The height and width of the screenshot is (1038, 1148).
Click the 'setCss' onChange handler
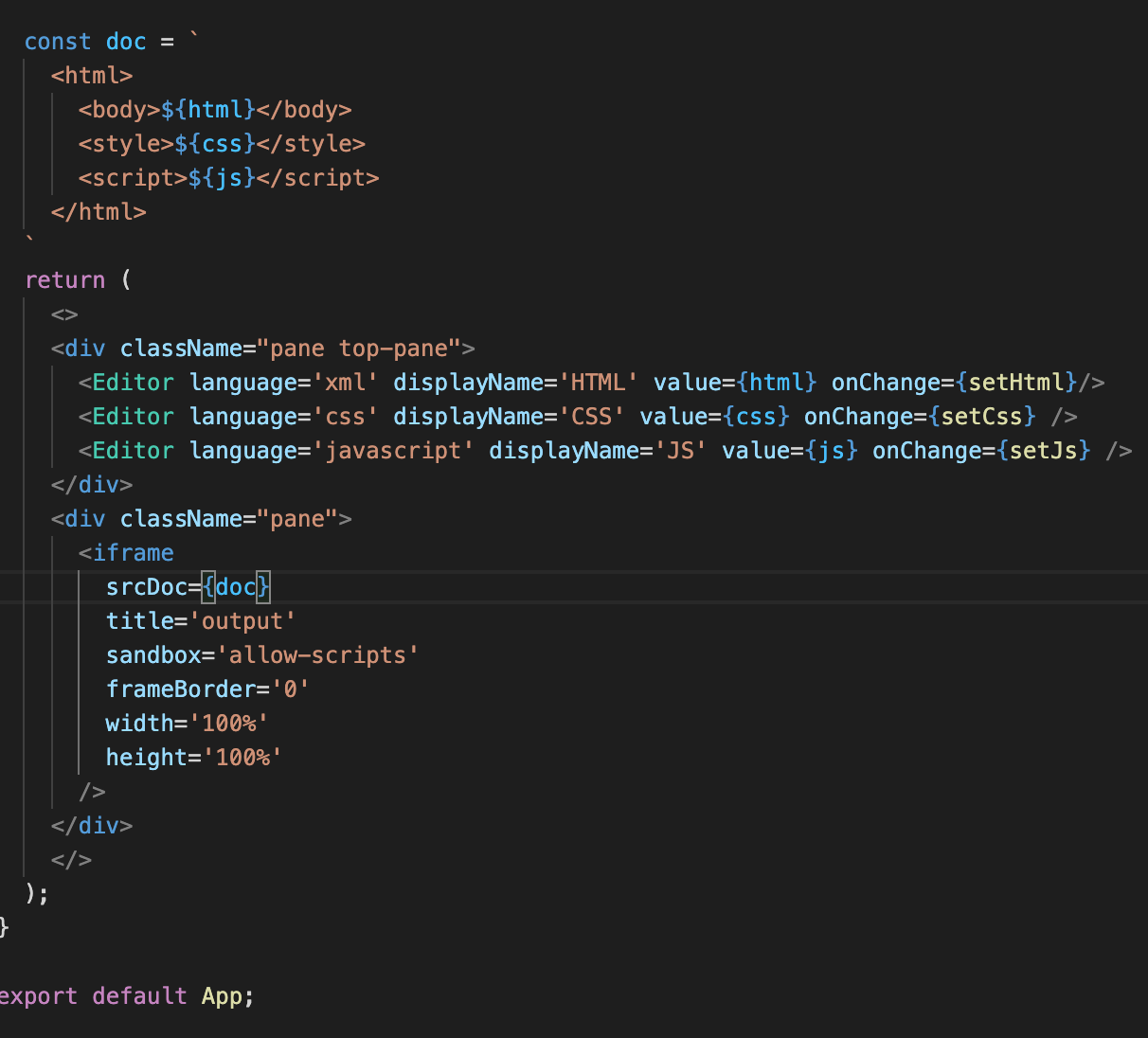tap(982, 417)
